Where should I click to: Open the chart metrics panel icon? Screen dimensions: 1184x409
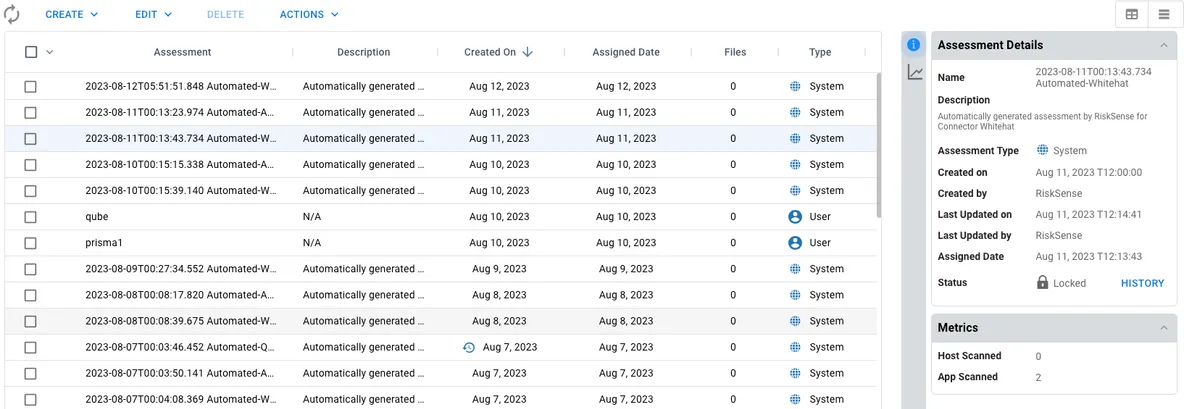point(914,72)
